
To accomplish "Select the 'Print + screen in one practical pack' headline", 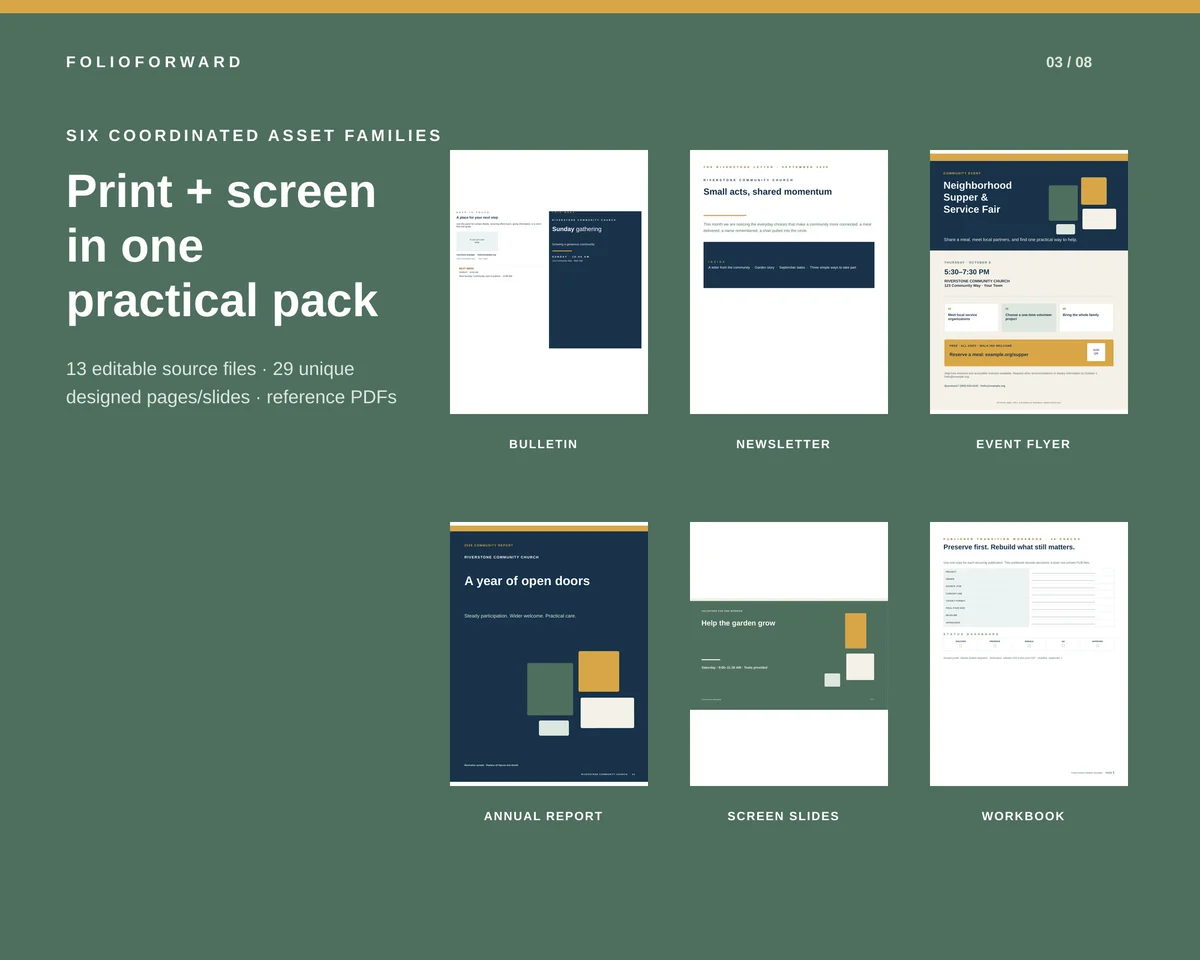I will [222, 245].
